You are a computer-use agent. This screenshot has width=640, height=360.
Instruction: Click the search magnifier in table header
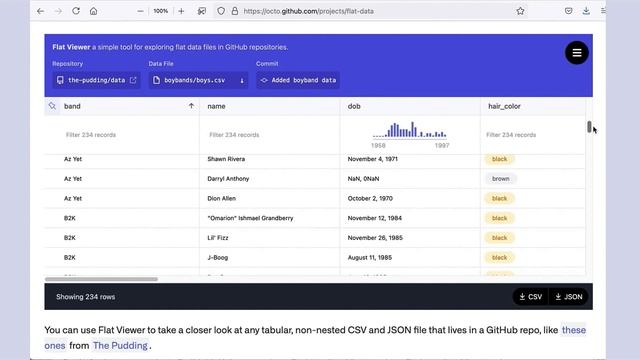coord(52,106)
